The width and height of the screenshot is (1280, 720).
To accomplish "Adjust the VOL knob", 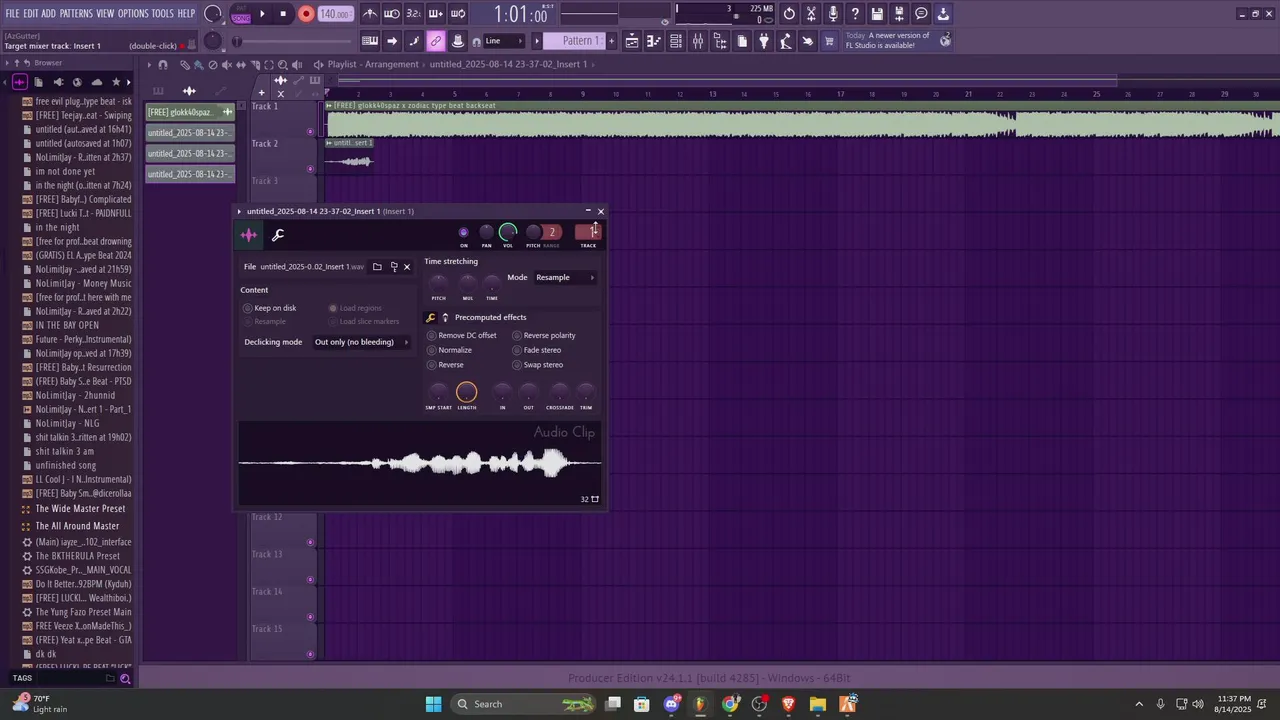I will point(508,233).
